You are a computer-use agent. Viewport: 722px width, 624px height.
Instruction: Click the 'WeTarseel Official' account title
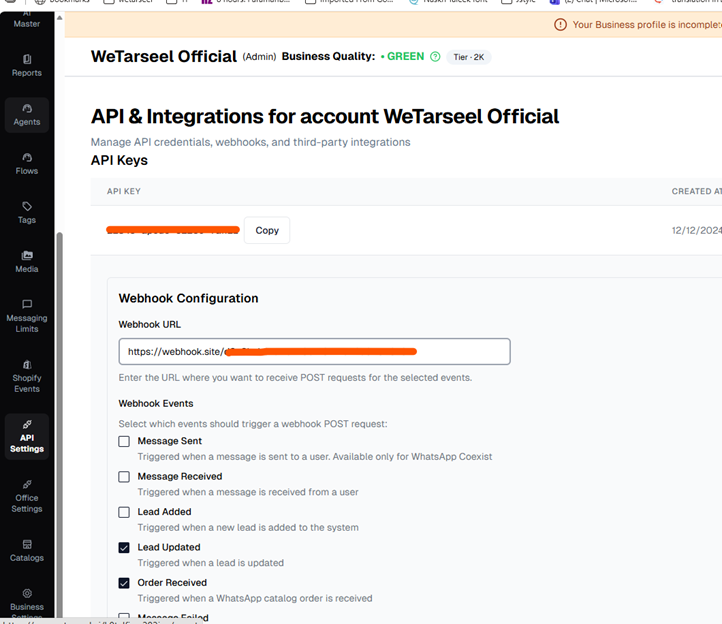(x=164, y=56)
